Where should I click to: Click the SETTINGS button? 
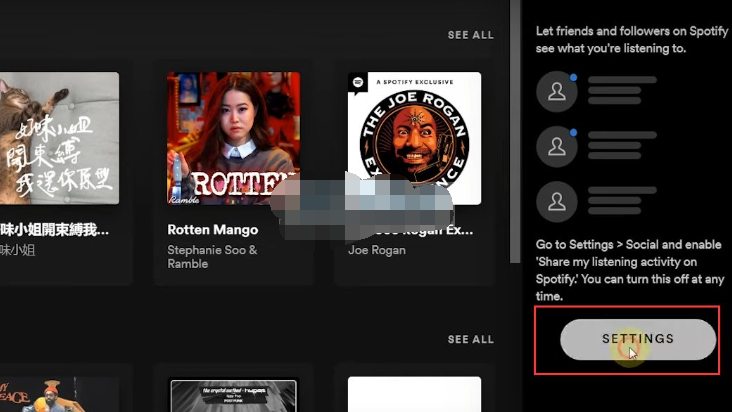tap(638, 339)
